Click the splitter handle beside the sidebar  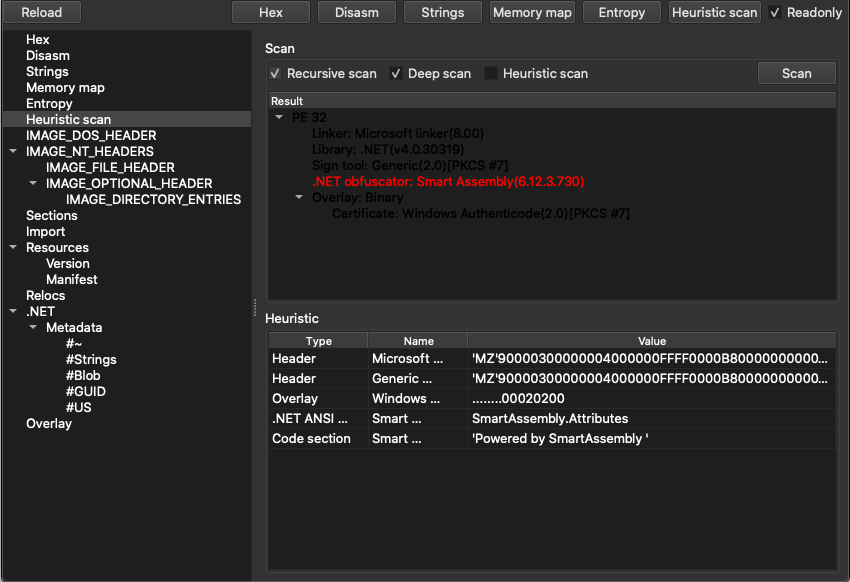255,307
